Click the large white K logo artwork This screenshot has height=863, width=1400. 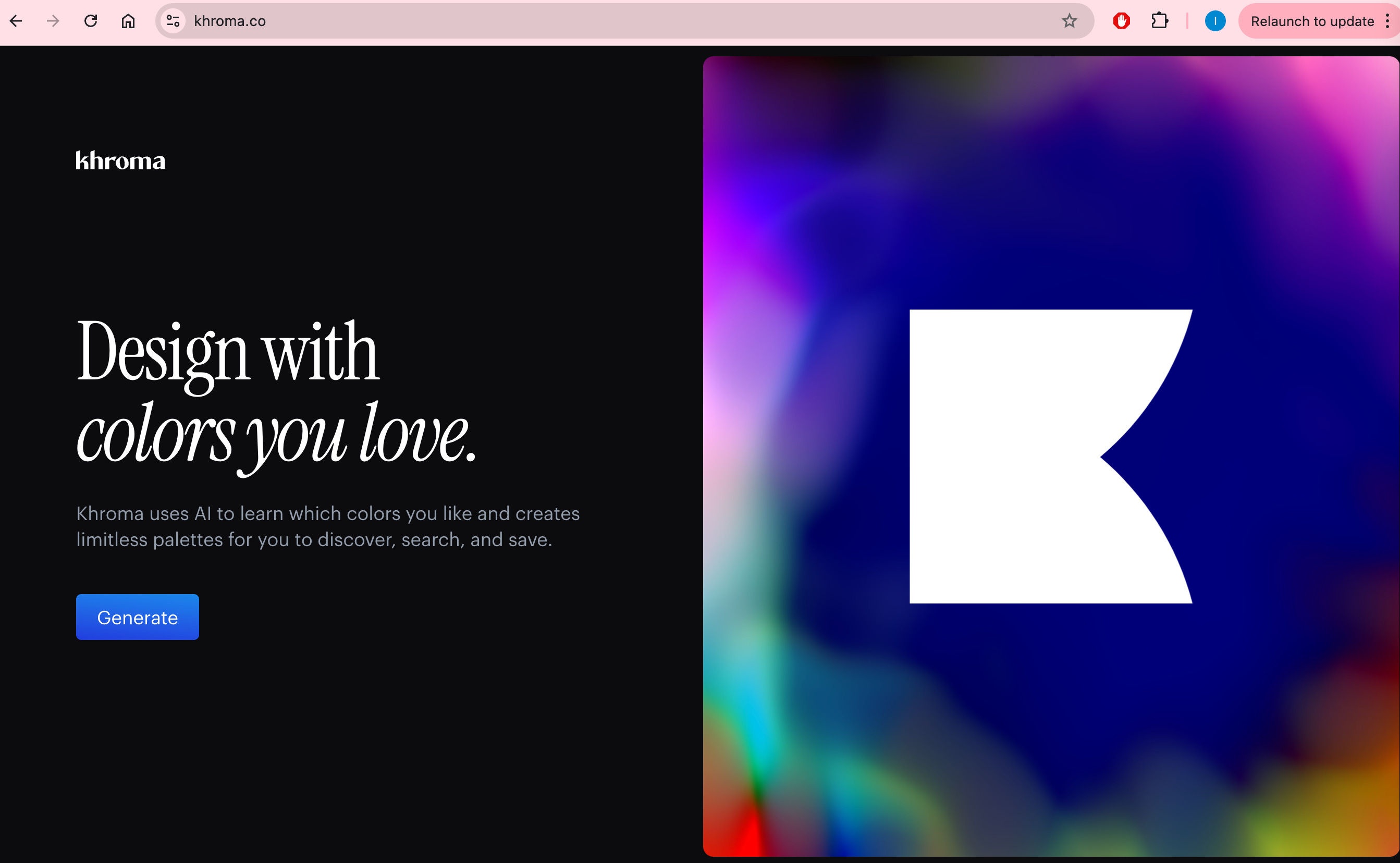(1051, 456)
